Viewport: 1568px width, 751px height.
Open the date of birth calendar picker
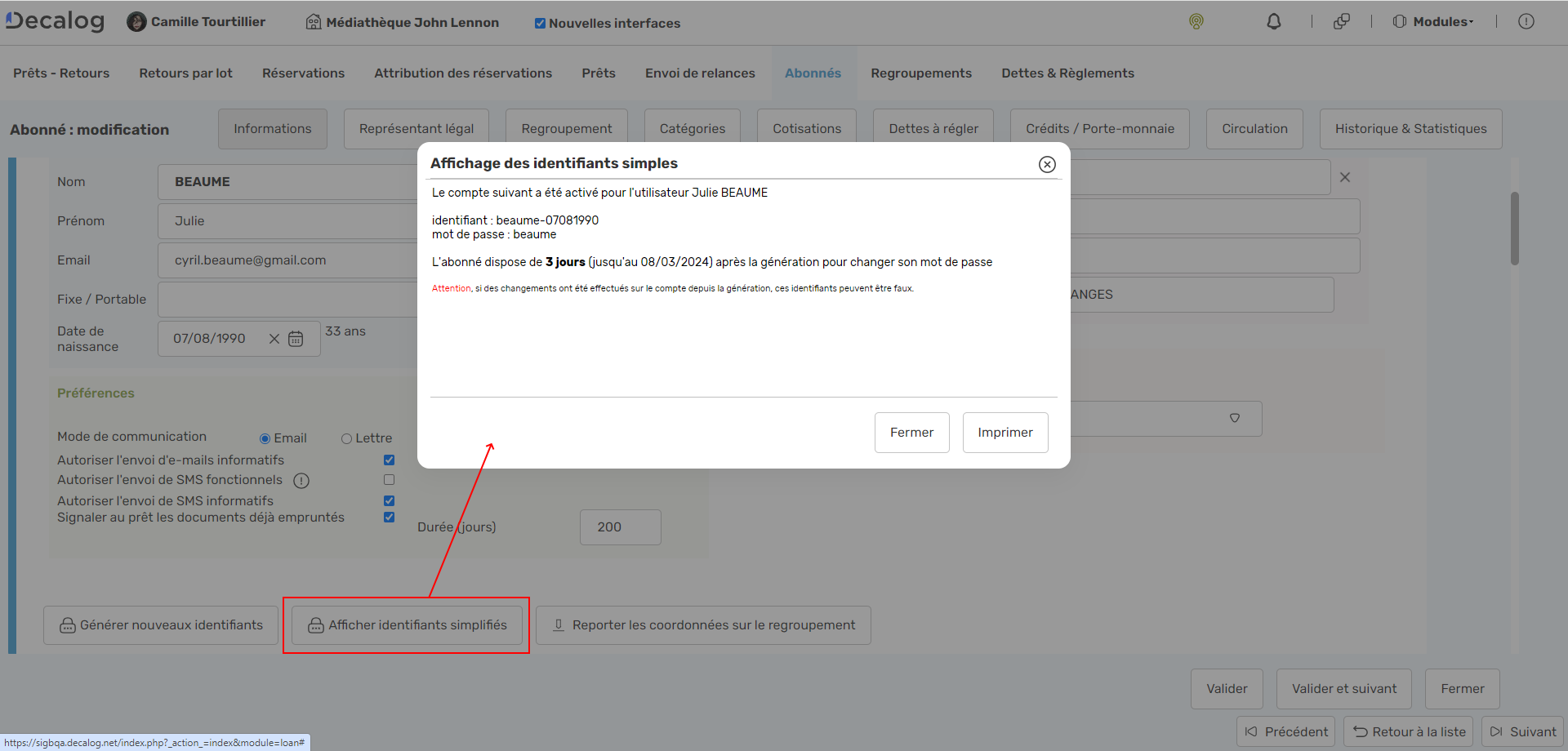tap(296, 339)
